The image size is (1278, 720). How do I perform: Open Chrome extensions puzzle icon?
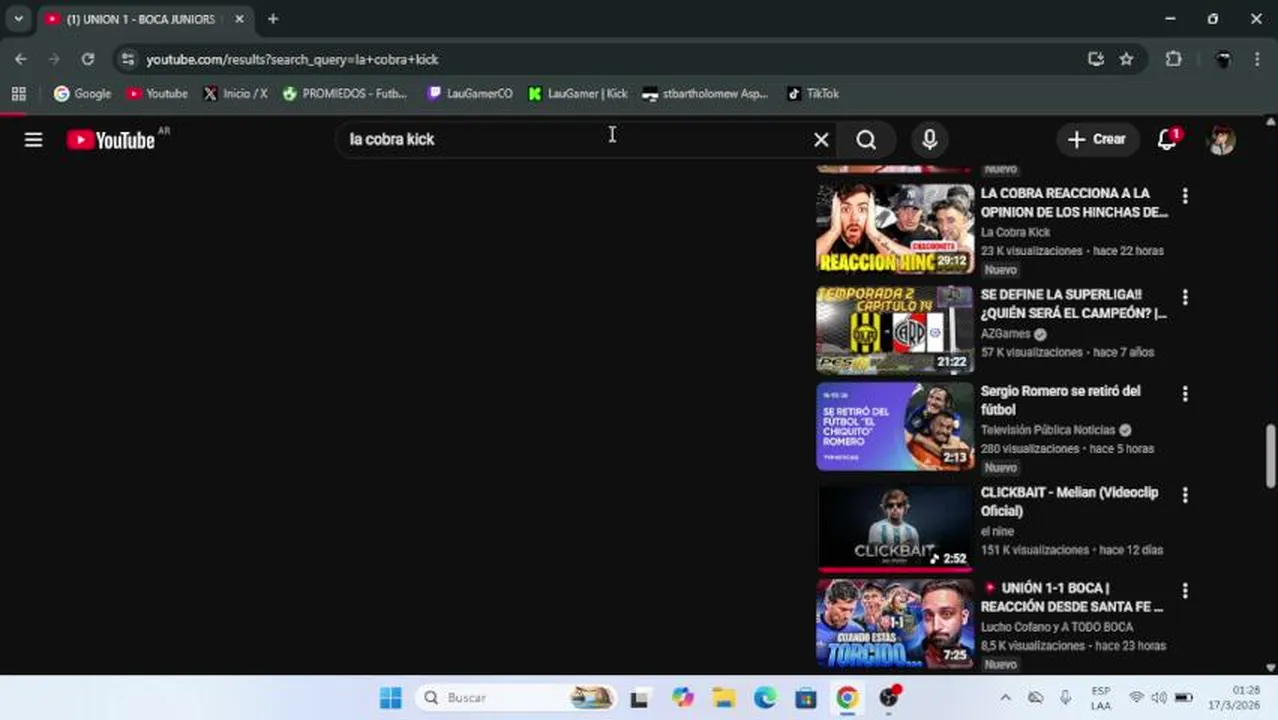tap(1174, 59)
